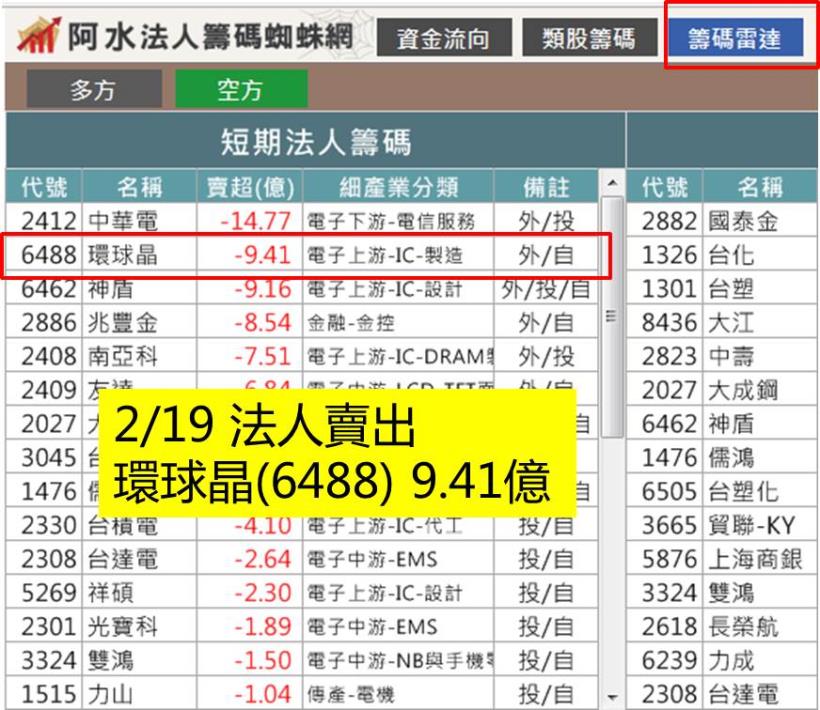Screen dimensions: 820x710
Task: Select 2308 台達電 in left table
Action: [302, 559]
